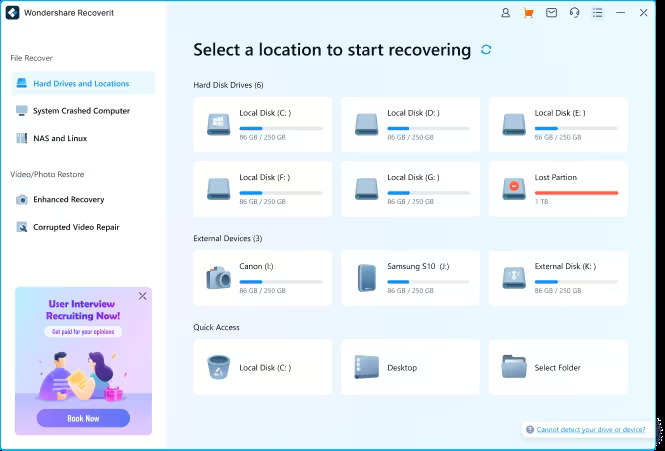Viewport: 665px width, 451px height.
Task: Close the User Interview banner
Action: pyautogui.click(x=142, y=296)
